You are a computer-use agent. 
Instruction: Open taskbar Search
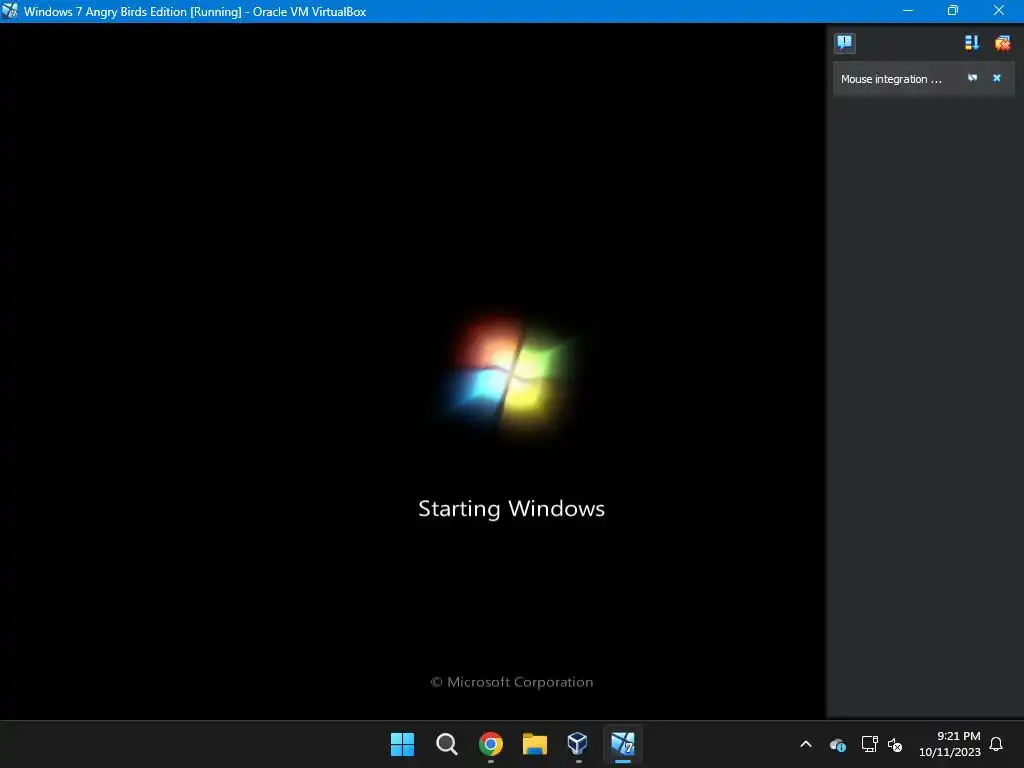pos(447,744)
